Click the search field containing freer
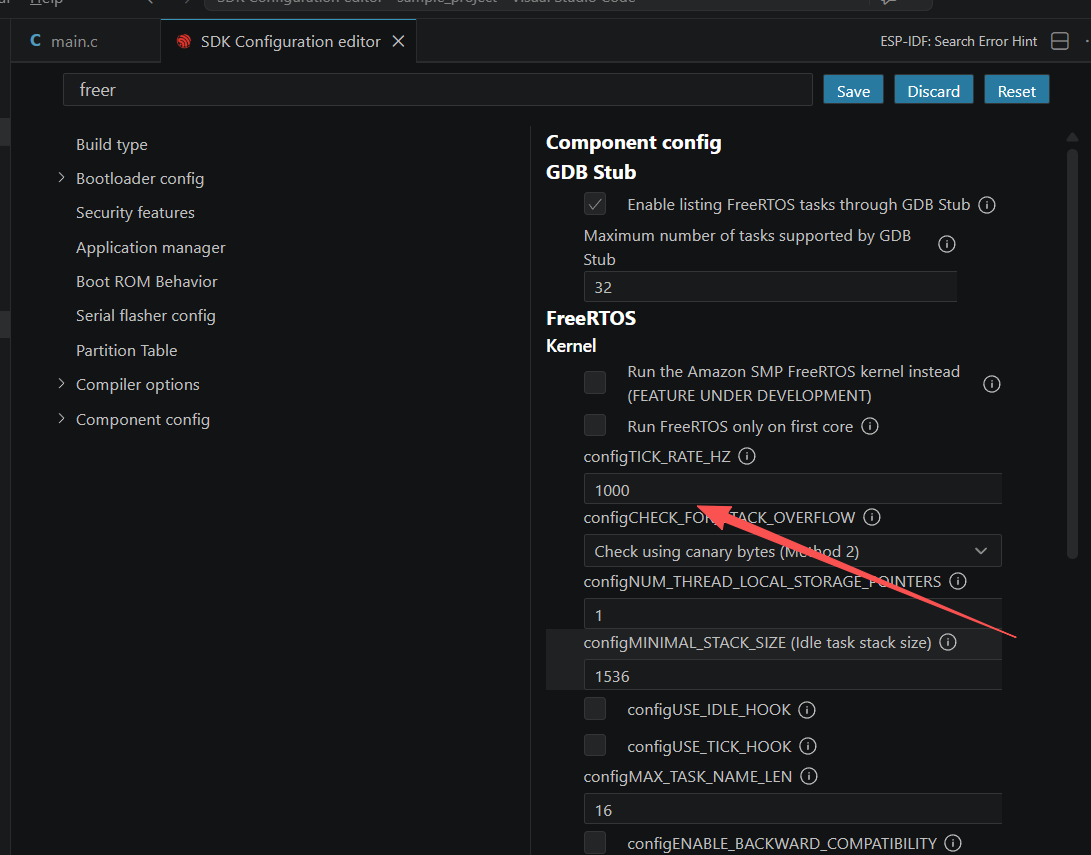Screen dimensions: 1091x855 pos(438,90)
